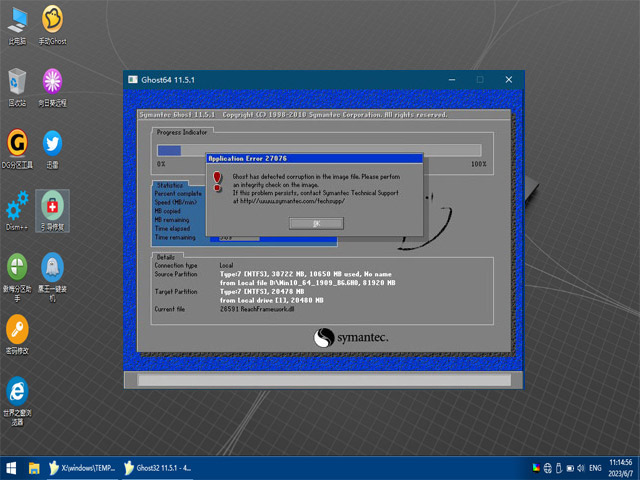Click the '100%' progress end label
The height and width of the screenshot is (480, 640).
pyautogui.click(x=479, y=164)
